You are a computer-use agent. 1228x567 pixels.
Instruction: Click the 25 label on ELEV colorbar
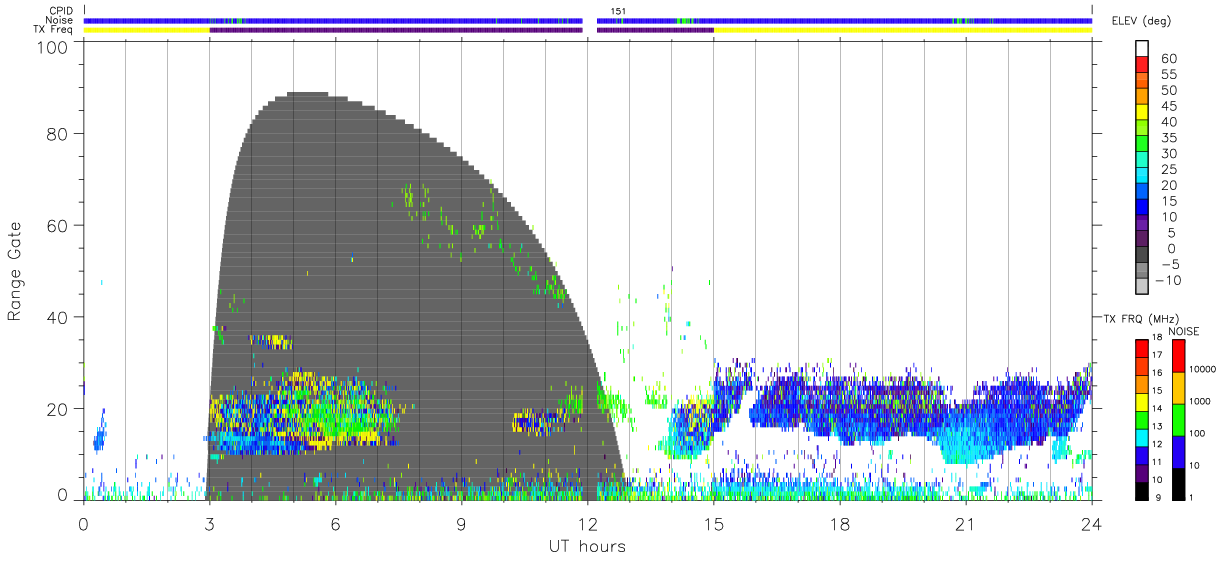(x=1167, y=169)
